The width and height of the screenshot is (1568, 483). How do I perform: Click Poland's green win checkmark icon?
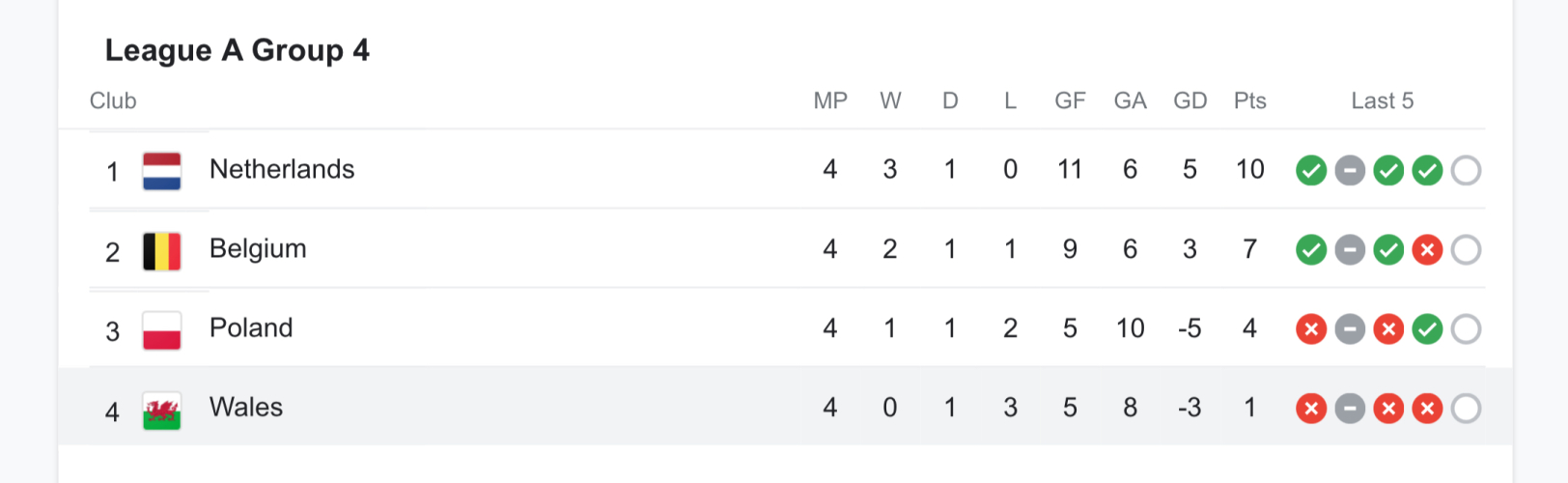click(1426, 329)
